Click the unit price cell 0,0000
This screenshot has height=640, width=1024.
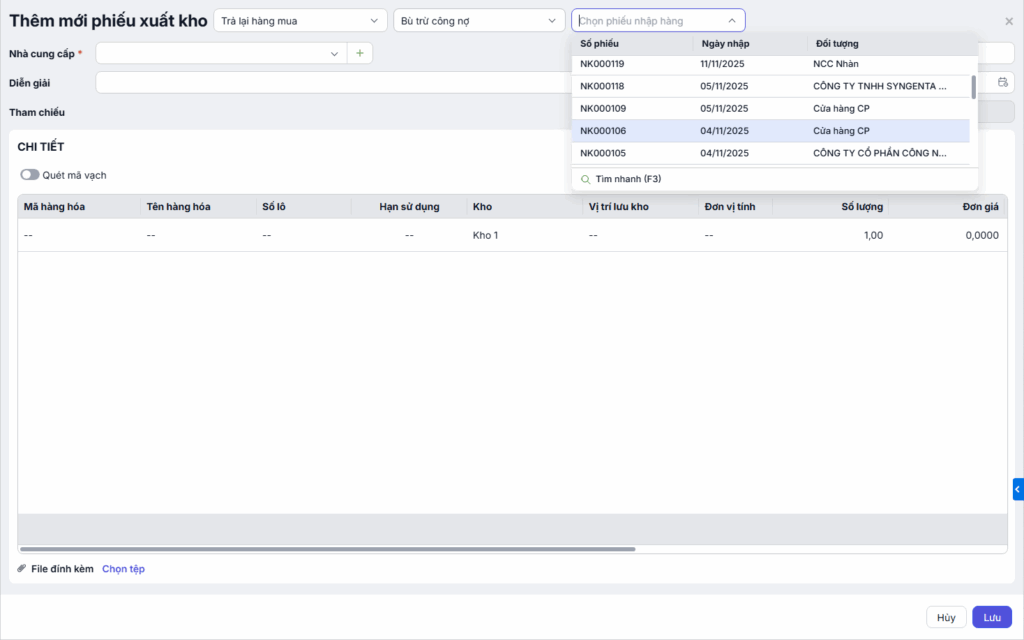point(947,235)
